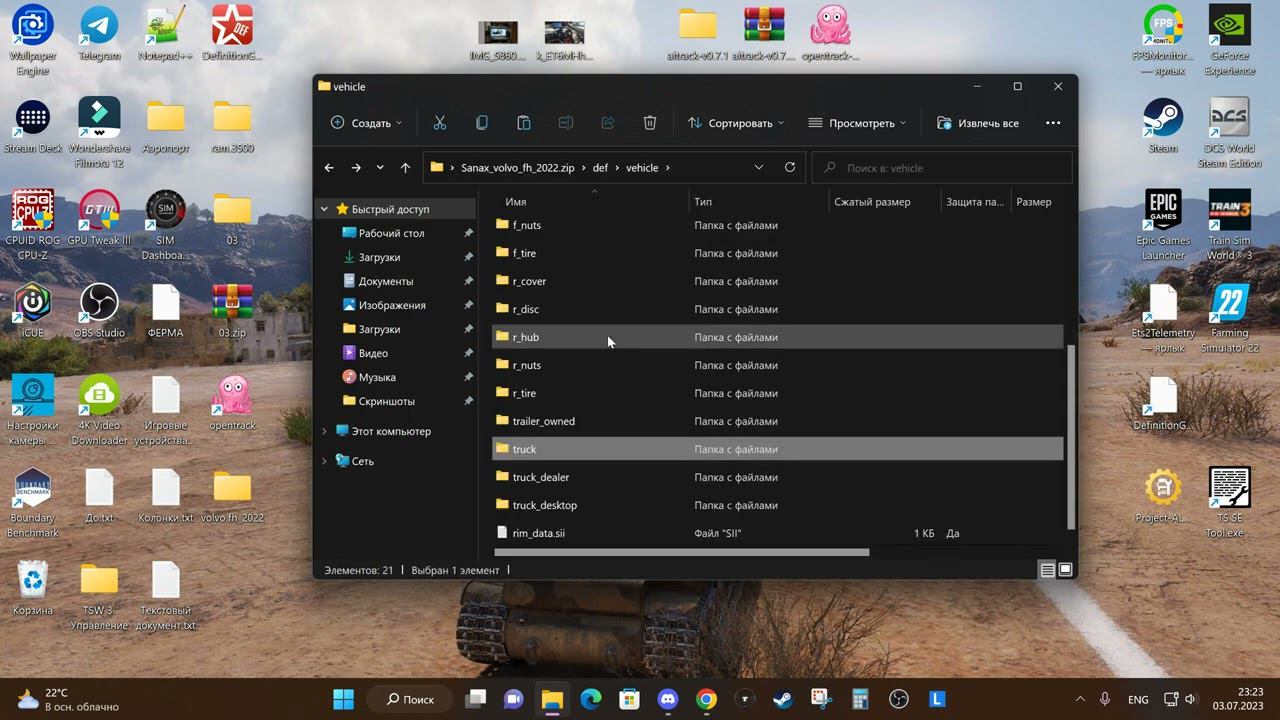Screen dimensions: 1280x720
Task: Open the Сортировать dropdown menu
Action: [736, 123]
